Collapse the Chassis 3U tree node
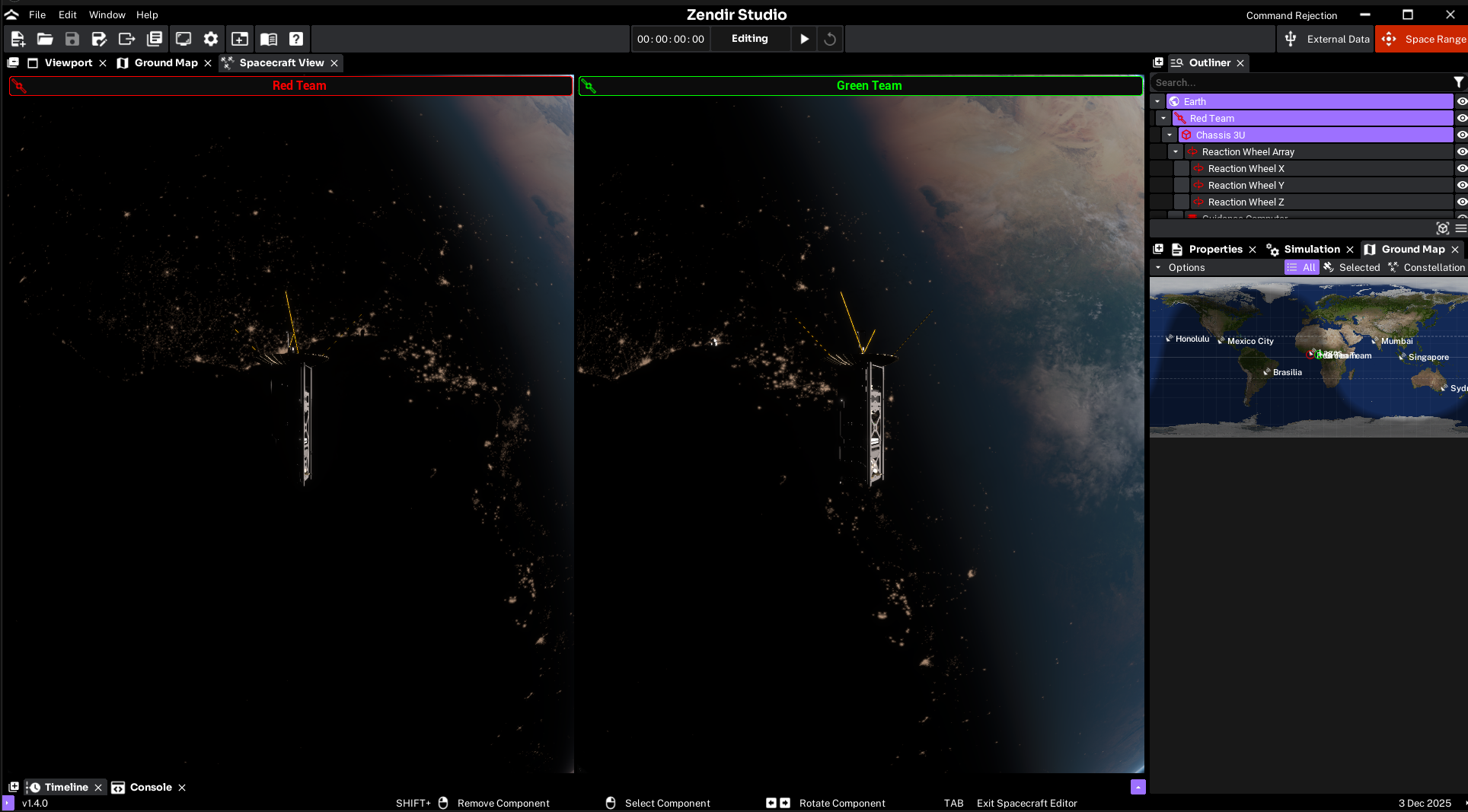This screenshot has width=1468, height=812. [1170, 135]
